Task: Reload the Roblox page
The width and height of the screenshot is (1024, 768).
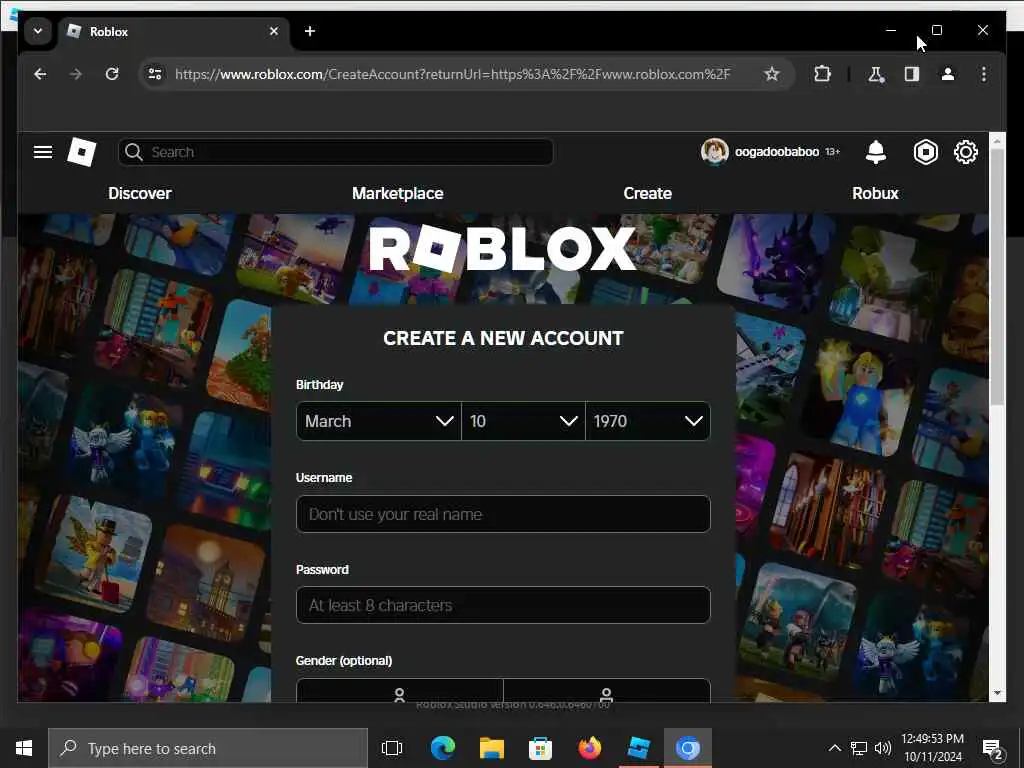Action: pos(112,74)
